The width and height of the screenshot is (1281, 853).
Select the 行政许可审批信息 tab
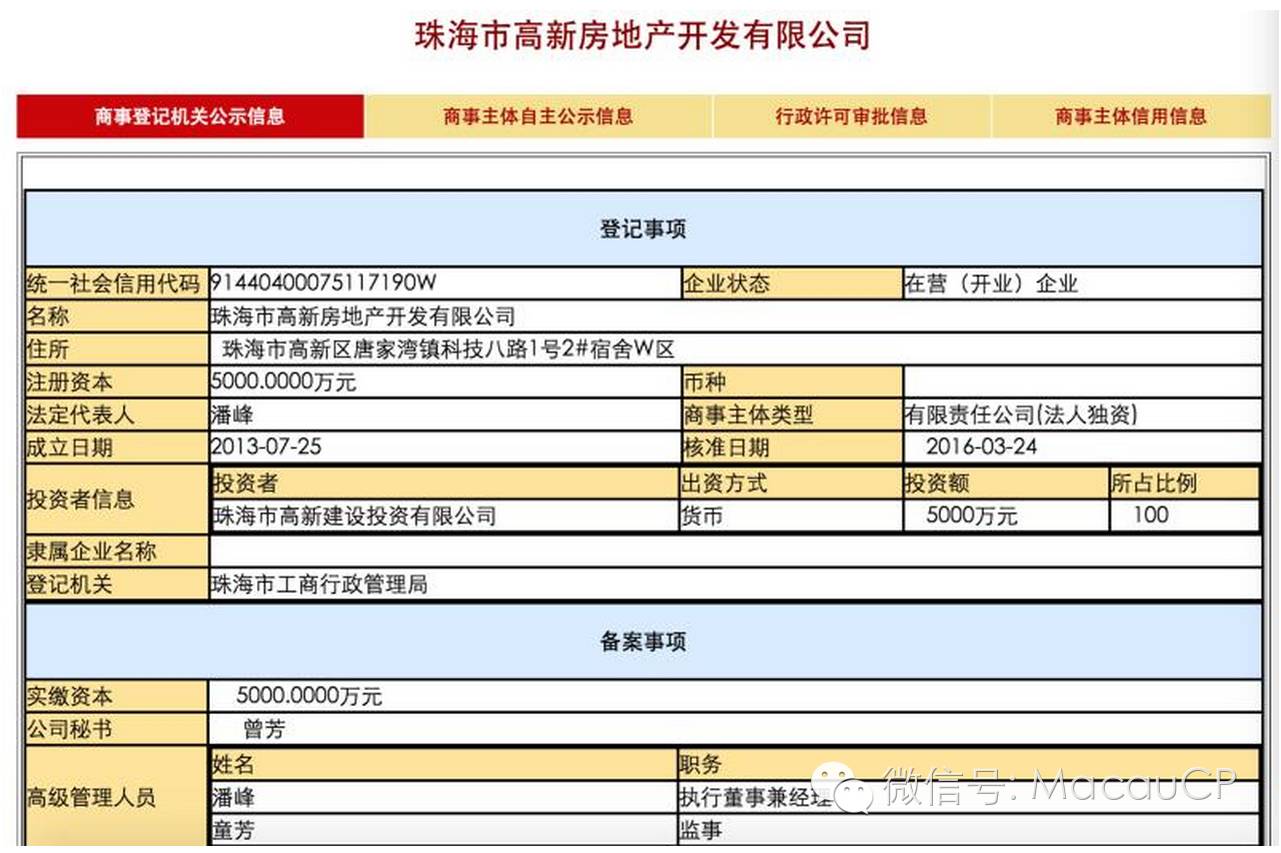[851, 116]
